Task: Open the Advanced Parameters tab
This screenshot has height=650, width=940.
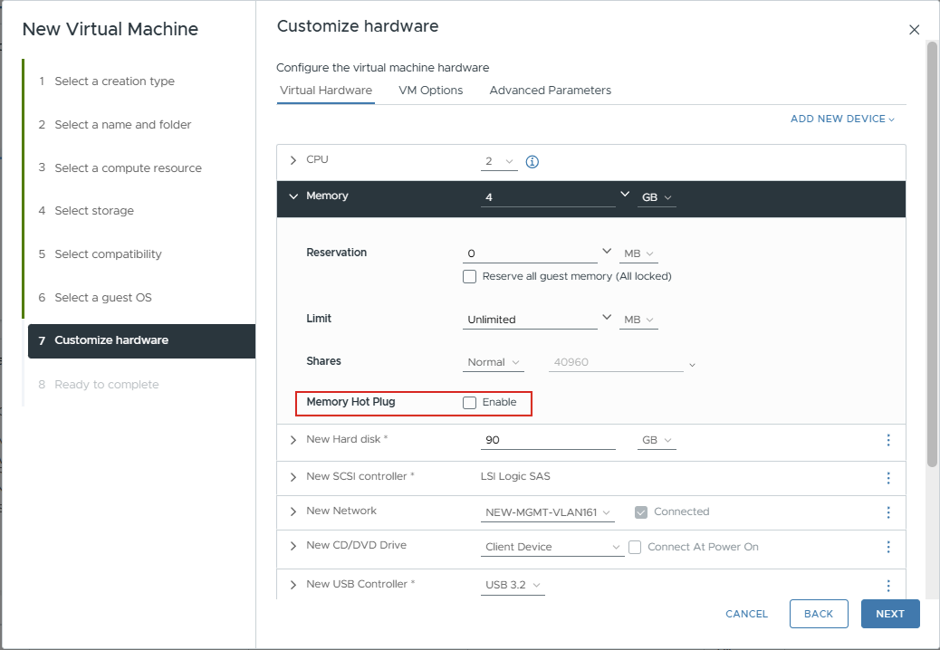Action: (550, 90)
